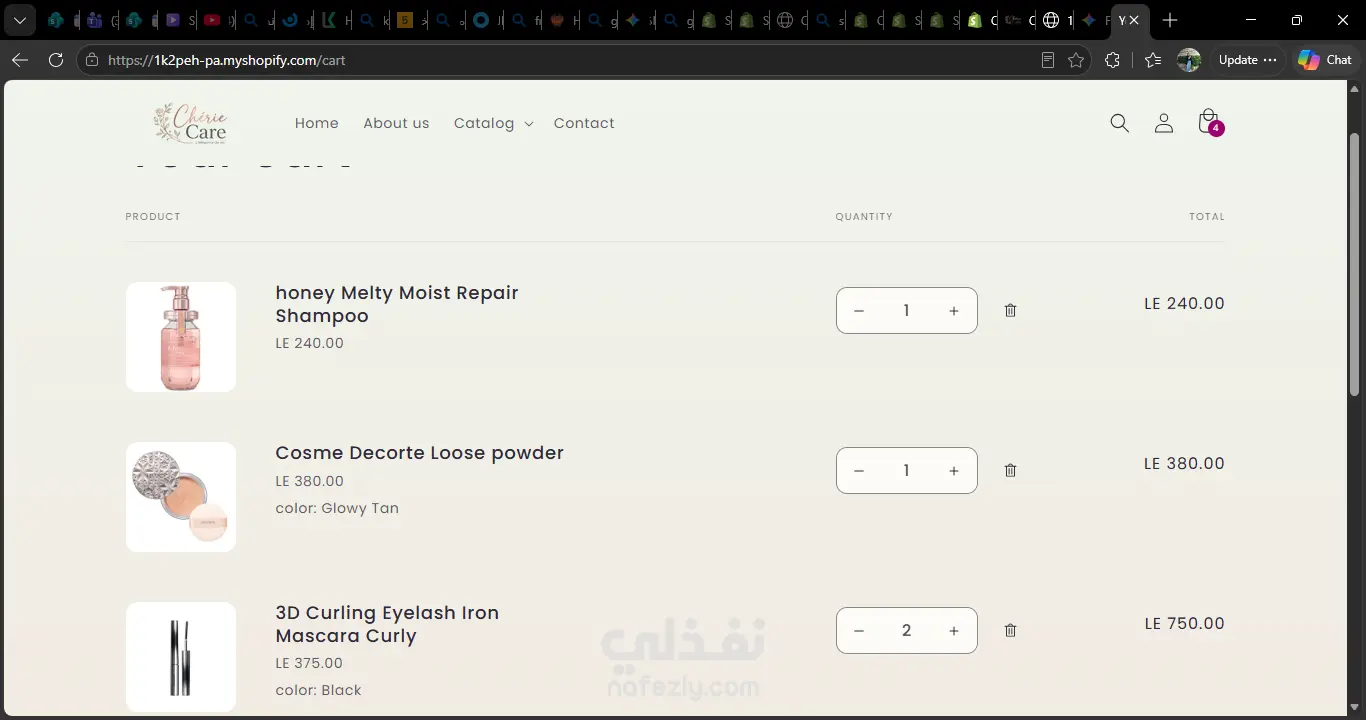This screenshot has height=720, width=1366.
Task: Open the Contact page link
Action: [x=584, y=123]
